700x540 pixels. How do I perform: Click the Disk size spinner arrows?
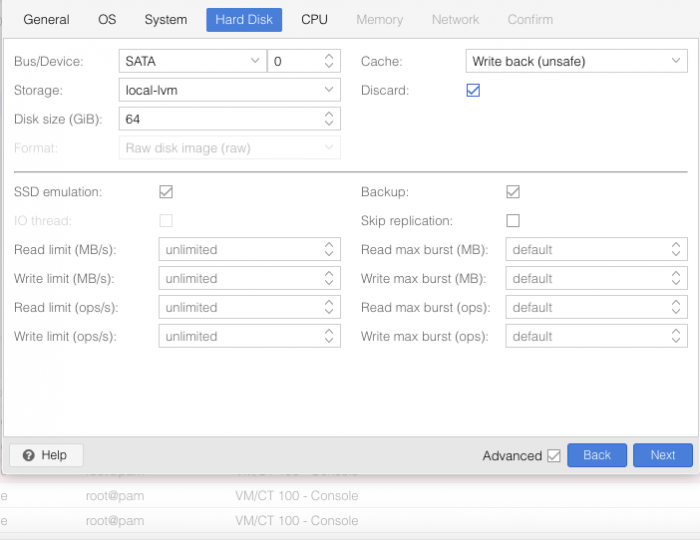pyautogui.click(x=329, y=119)
